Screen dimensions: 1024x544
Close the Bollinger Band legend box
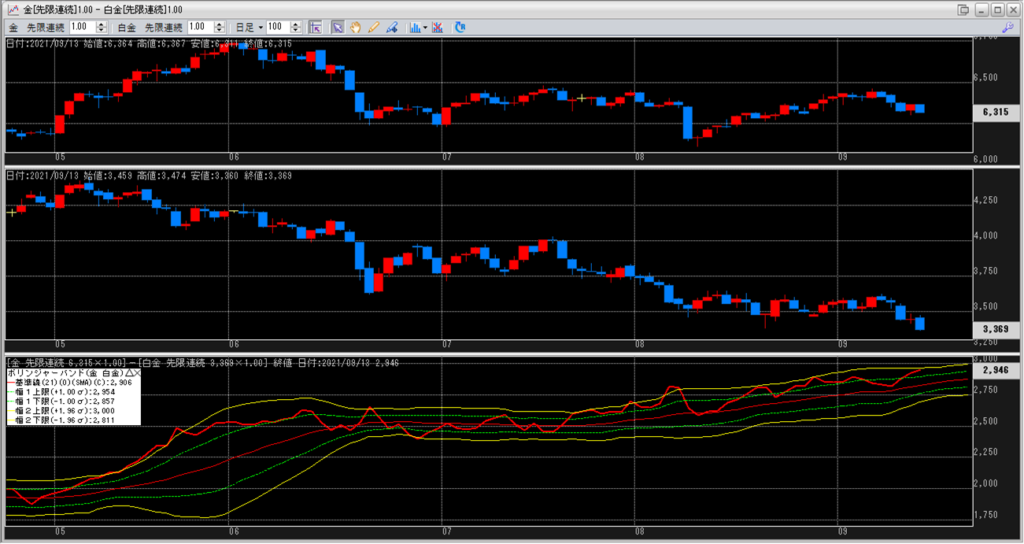coord(136,371)
